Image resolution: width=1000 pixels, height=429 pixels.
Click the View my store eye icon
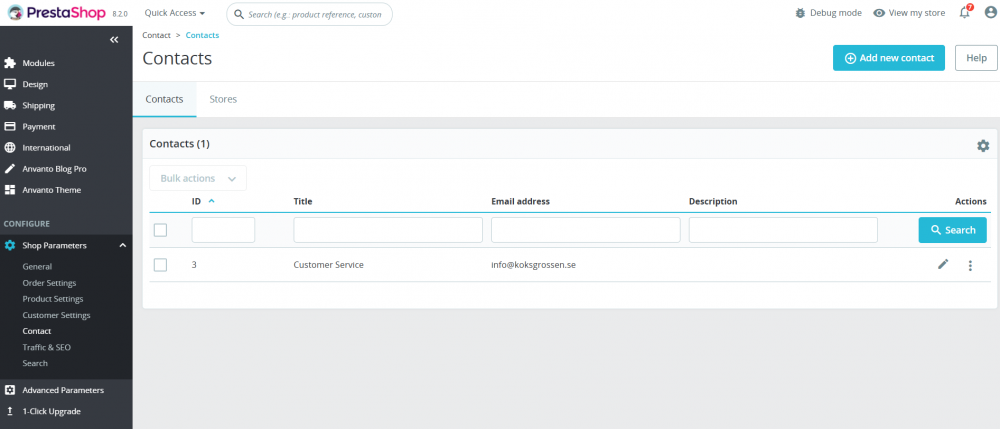click(x=879, y=13)
